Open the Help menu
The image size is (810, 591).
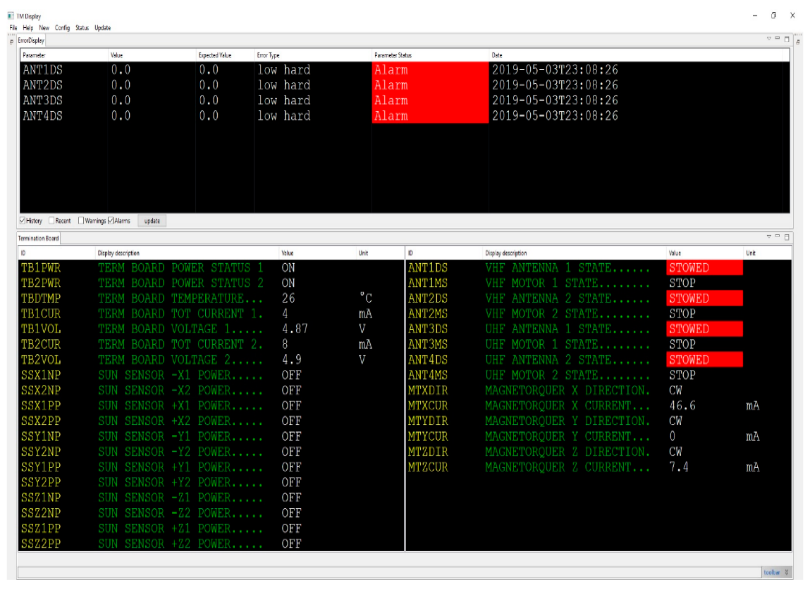28,28
